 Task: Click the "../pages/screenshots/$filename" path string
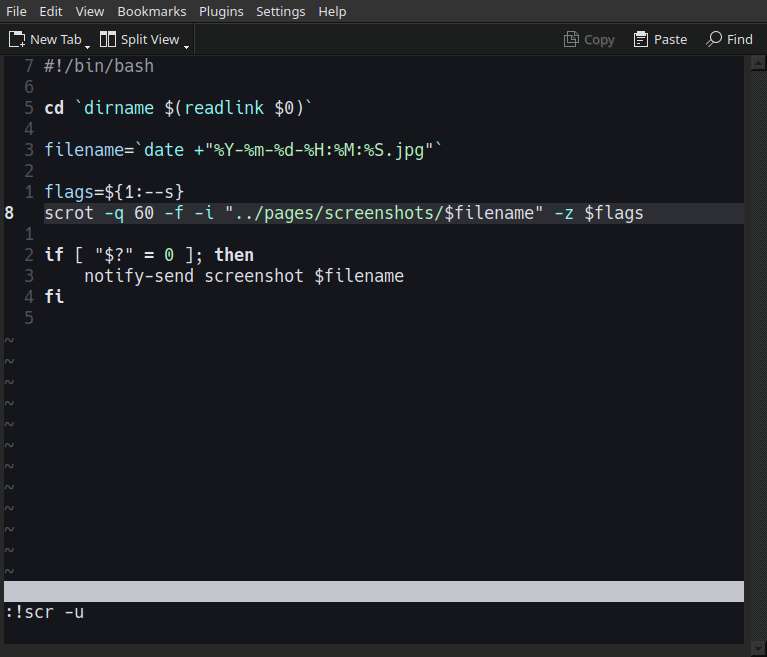pyautogui.click(x=384, y=213)
